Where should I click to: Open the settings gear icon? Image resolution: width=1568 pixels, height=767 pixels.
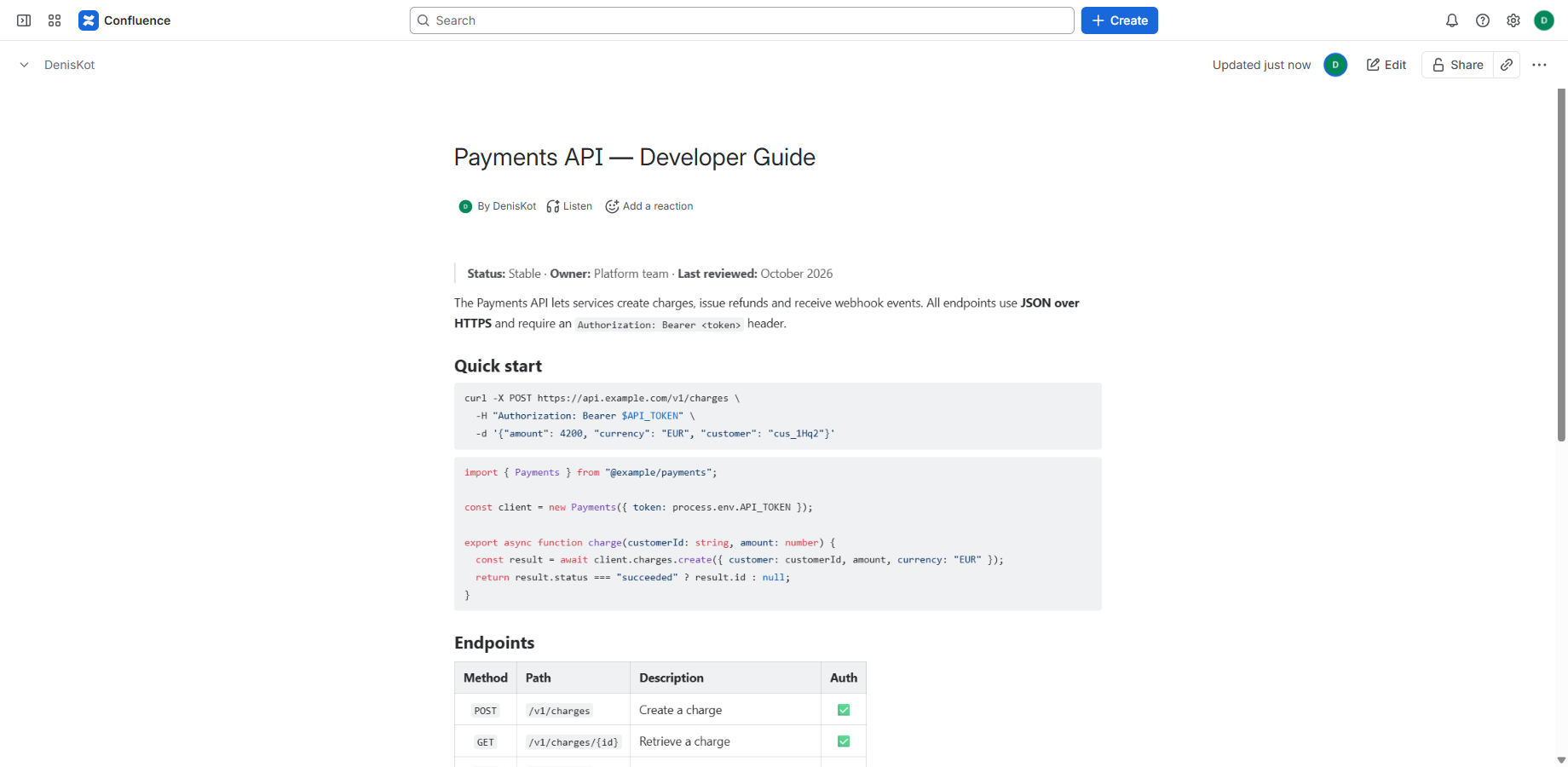1513,20
